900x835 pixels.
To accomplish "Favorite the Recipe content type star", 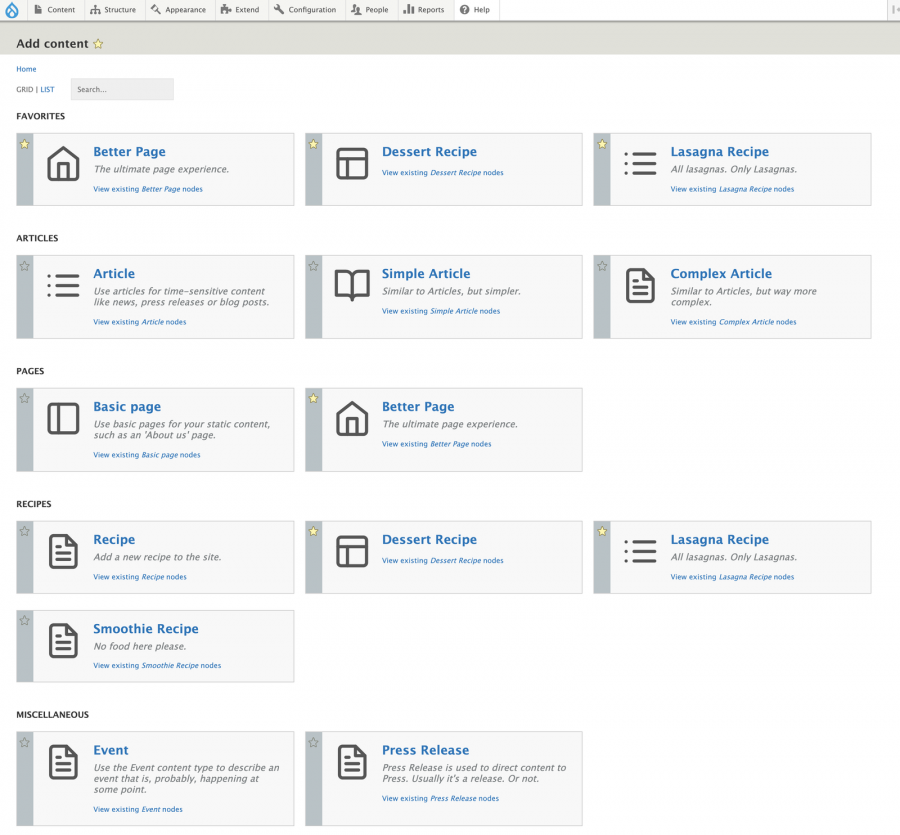I will [25, 531].
